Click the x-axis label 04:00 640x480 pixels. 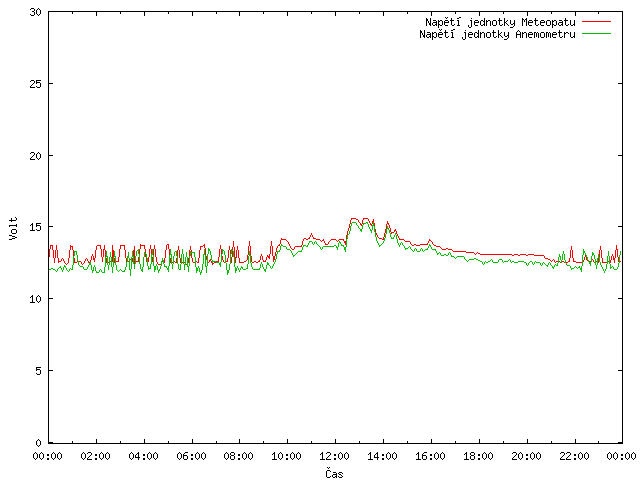coord(143,456)
